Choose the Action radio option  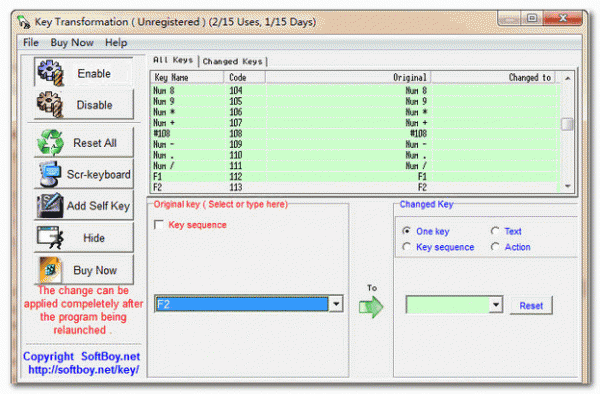pyautogui.click(x=495, y=247)
